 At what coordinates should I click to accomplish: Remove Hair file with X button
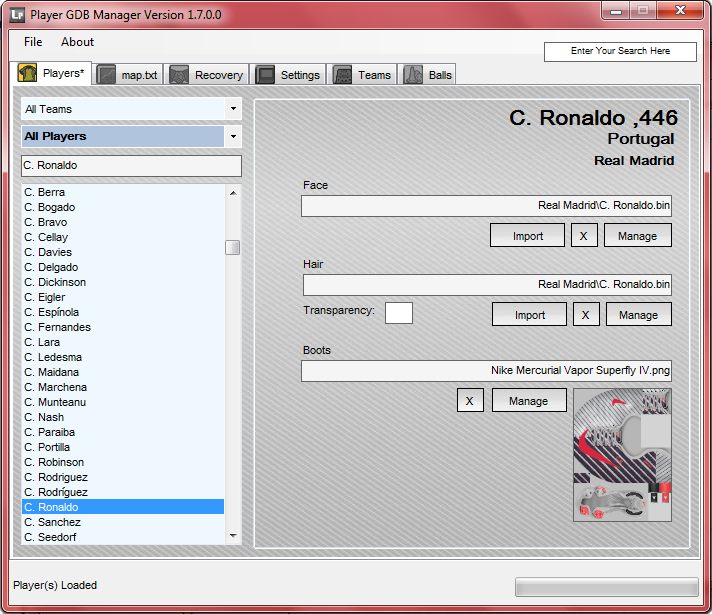point(586,314)
